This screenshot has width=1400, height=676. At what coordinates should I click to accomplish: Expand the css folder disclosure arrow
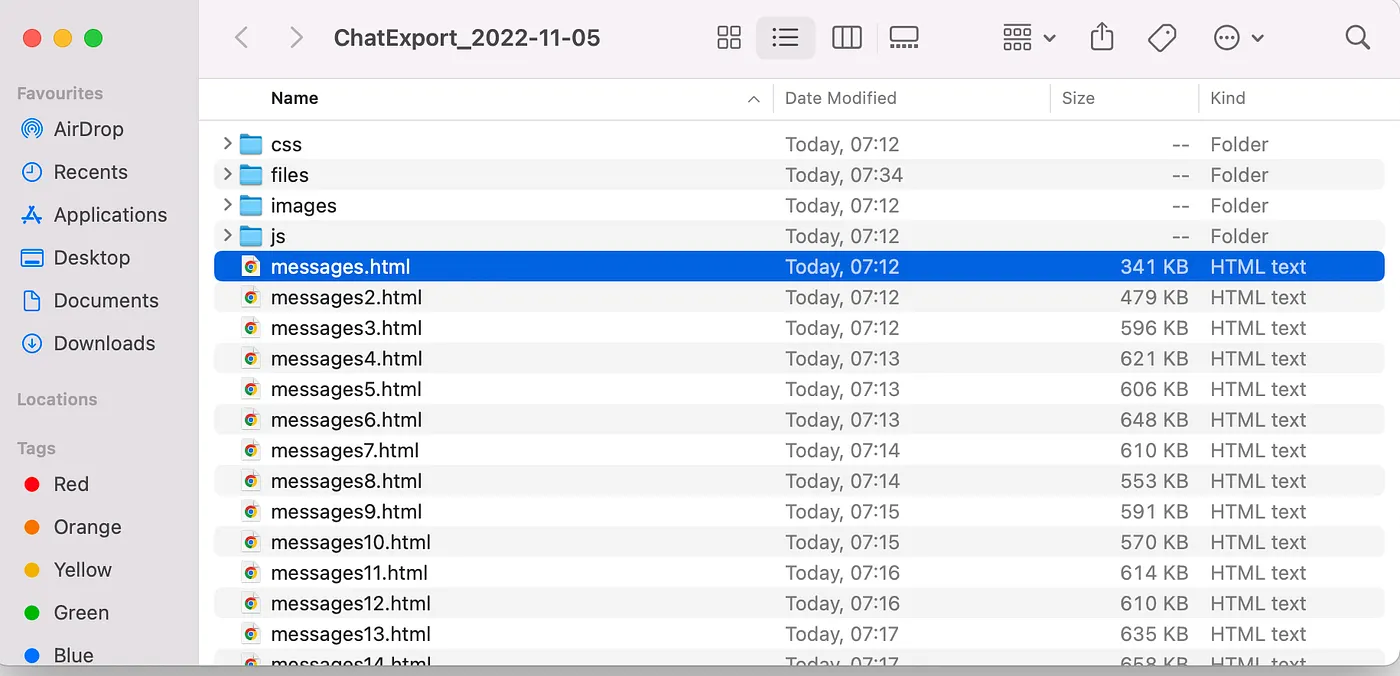pos(227,144)
